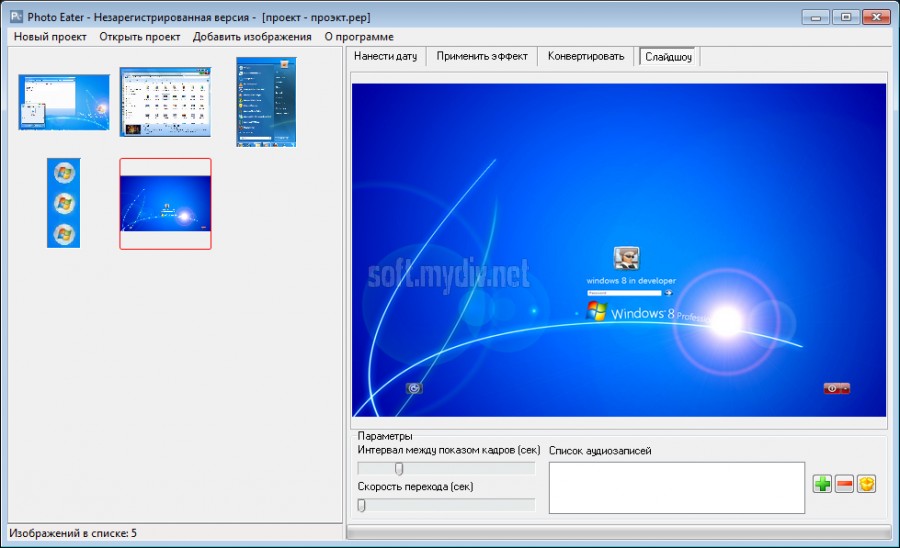Maximize the Photo Eater window
900x548 pixels.
[x=846, y=17]
